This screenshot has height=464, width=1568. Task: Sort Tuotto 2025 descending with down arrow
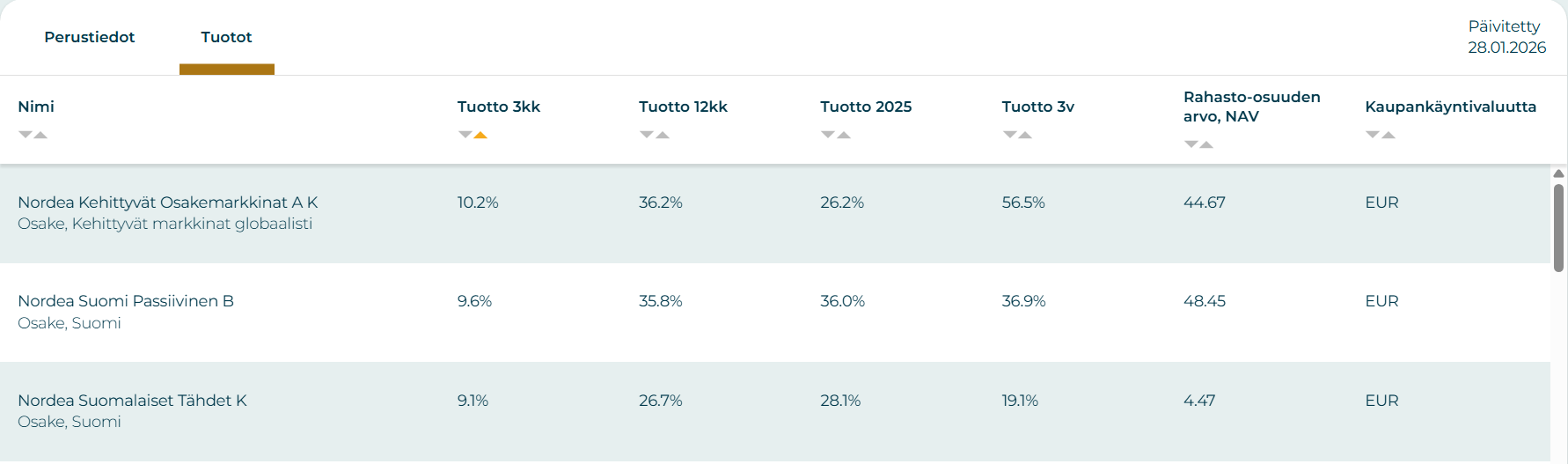(x=828, y=135)
